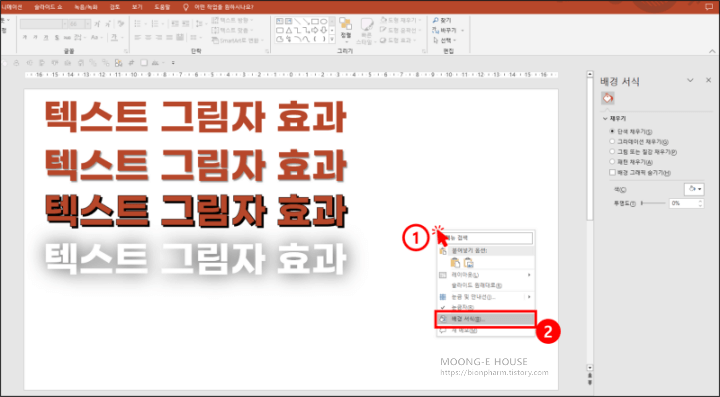Open the Review (검토) tab

[x=115, y=7]
